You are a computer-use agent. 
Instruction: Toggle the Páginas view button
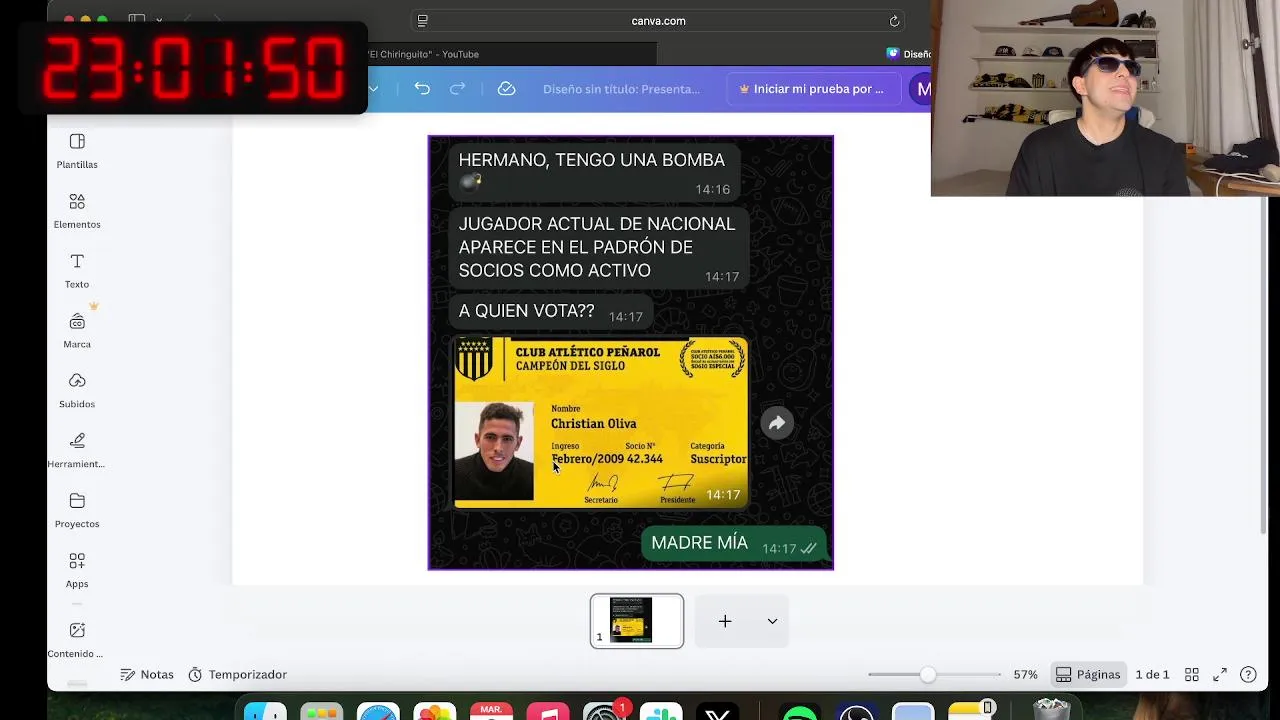click(1088, 675)
